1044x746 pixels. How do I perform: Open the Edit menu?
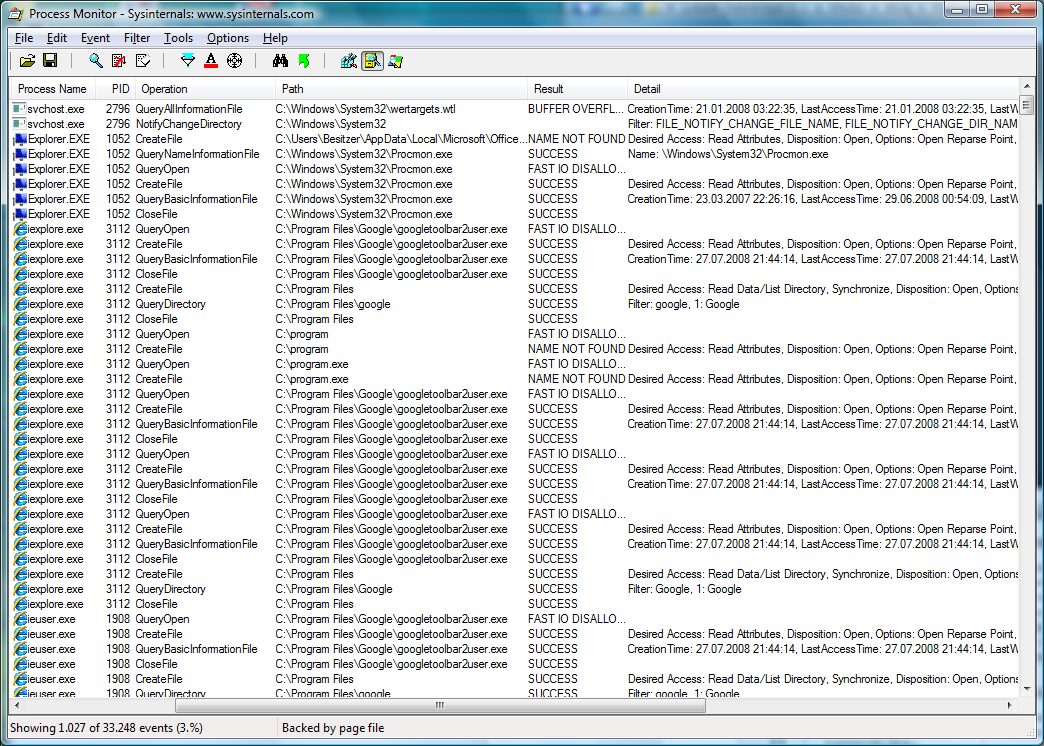click(x=57, y=38)
